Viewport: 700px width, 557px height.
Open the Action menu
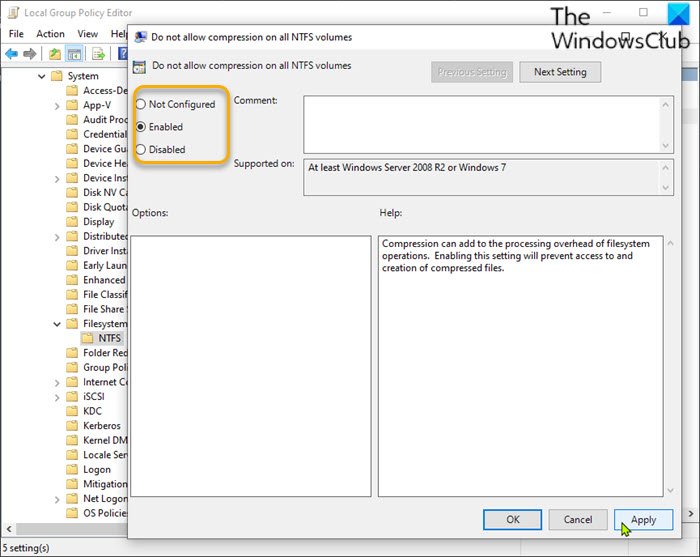point(50,34)
